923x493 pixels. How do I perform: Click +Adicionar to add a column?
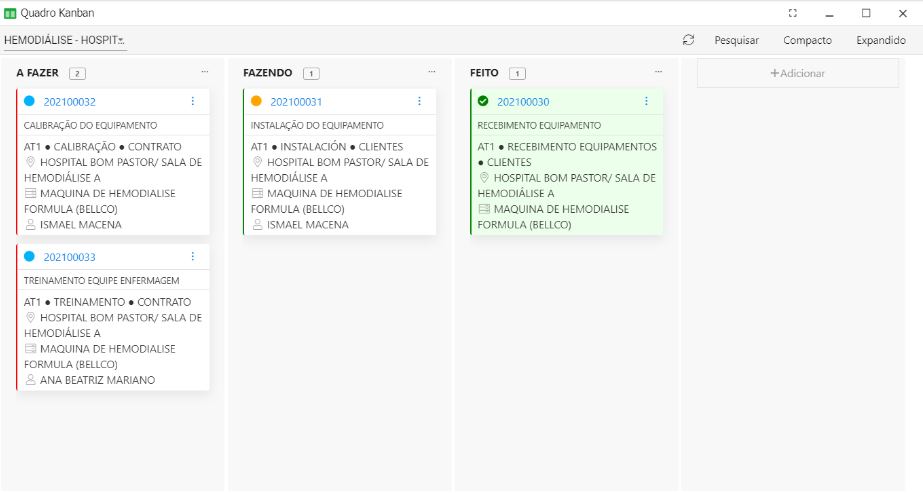[x=798, y=73]
